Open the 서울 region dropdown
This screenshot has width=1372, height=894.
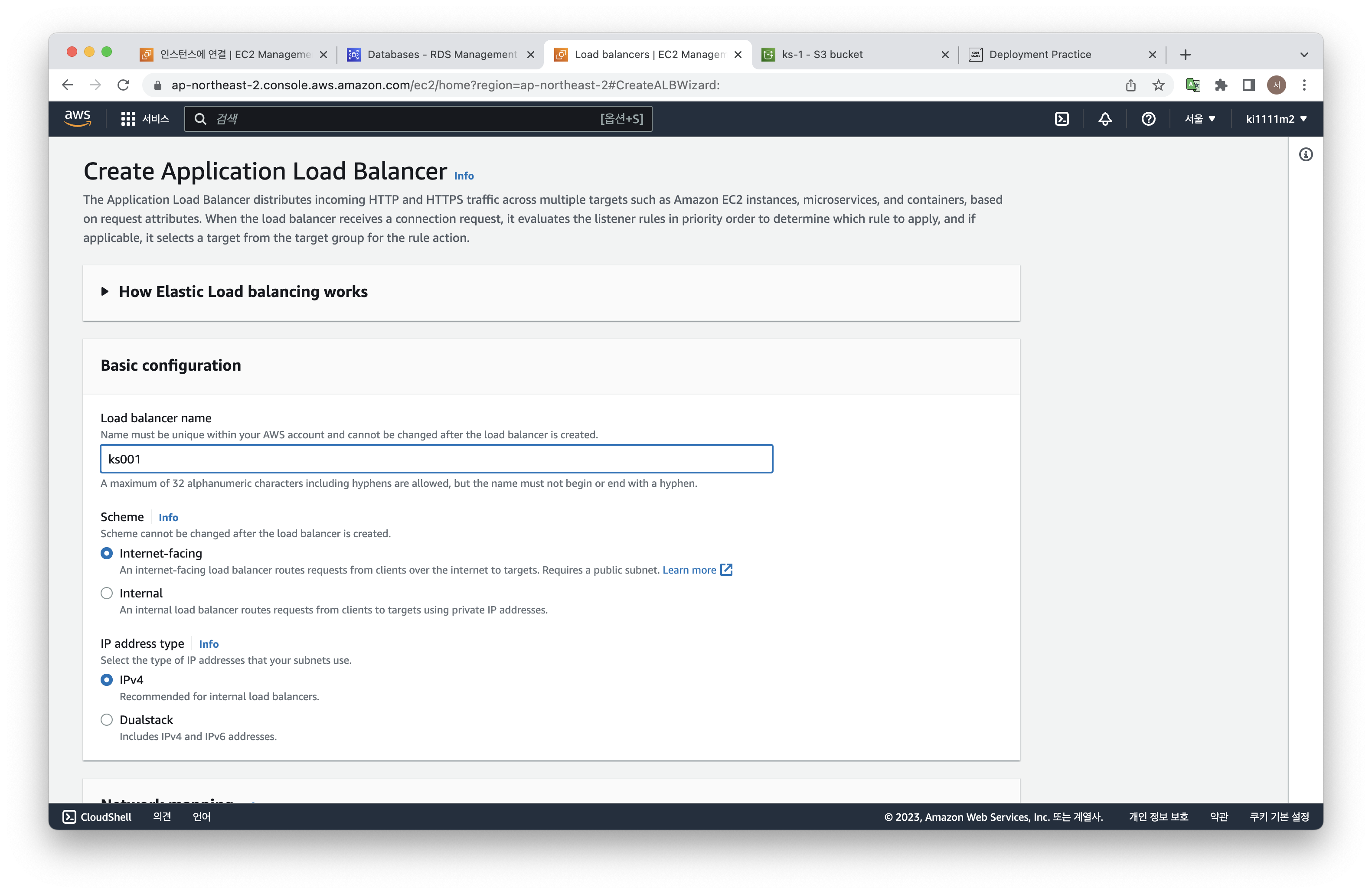click(1200, 119)
